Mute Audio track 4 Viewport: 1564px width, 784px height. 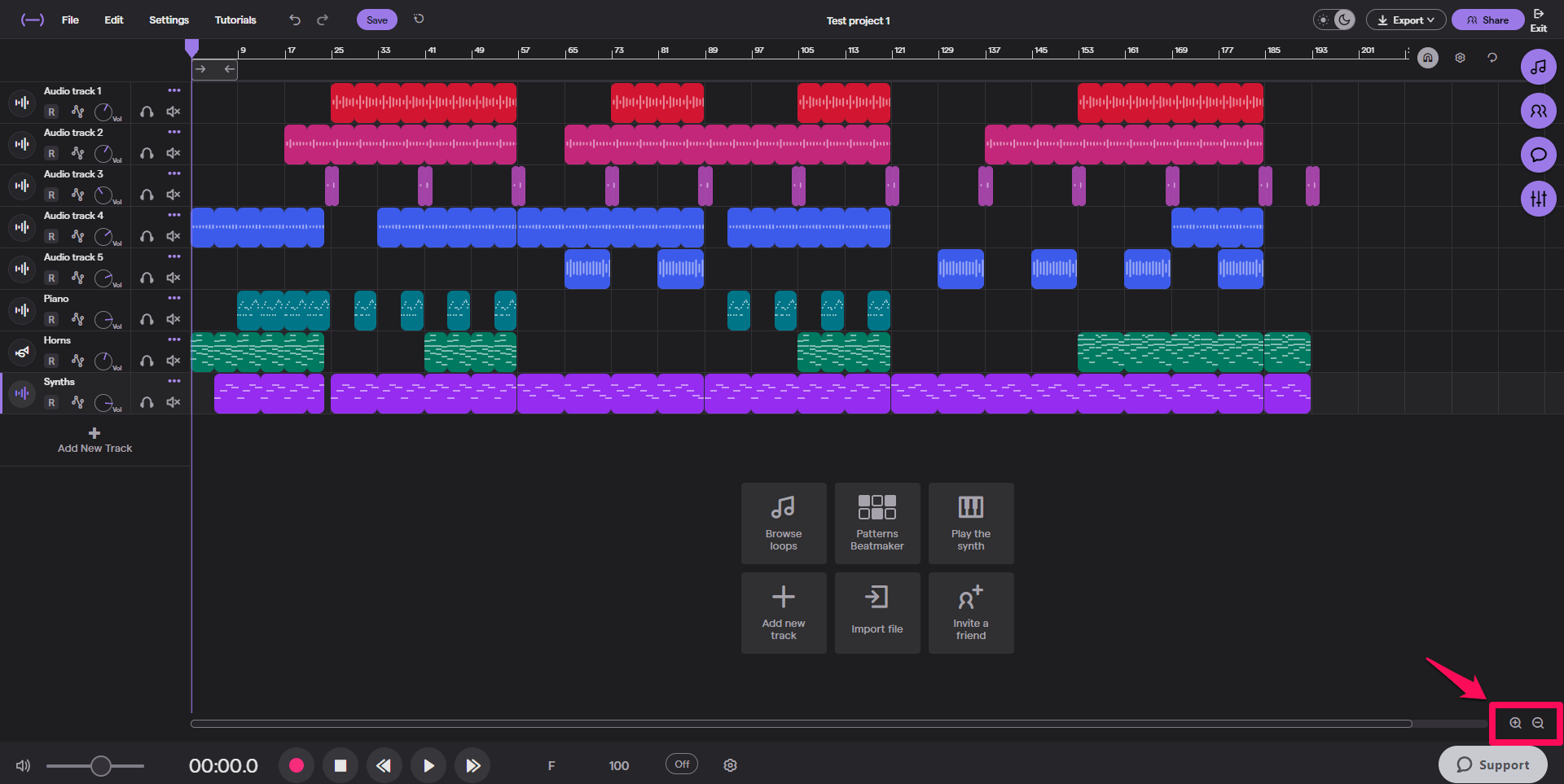point(173,236)
